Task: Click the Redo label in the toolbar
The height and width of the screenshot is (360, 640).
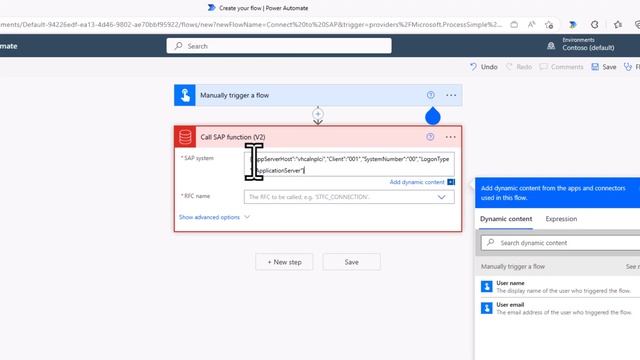Action: [x=524, y=67]
